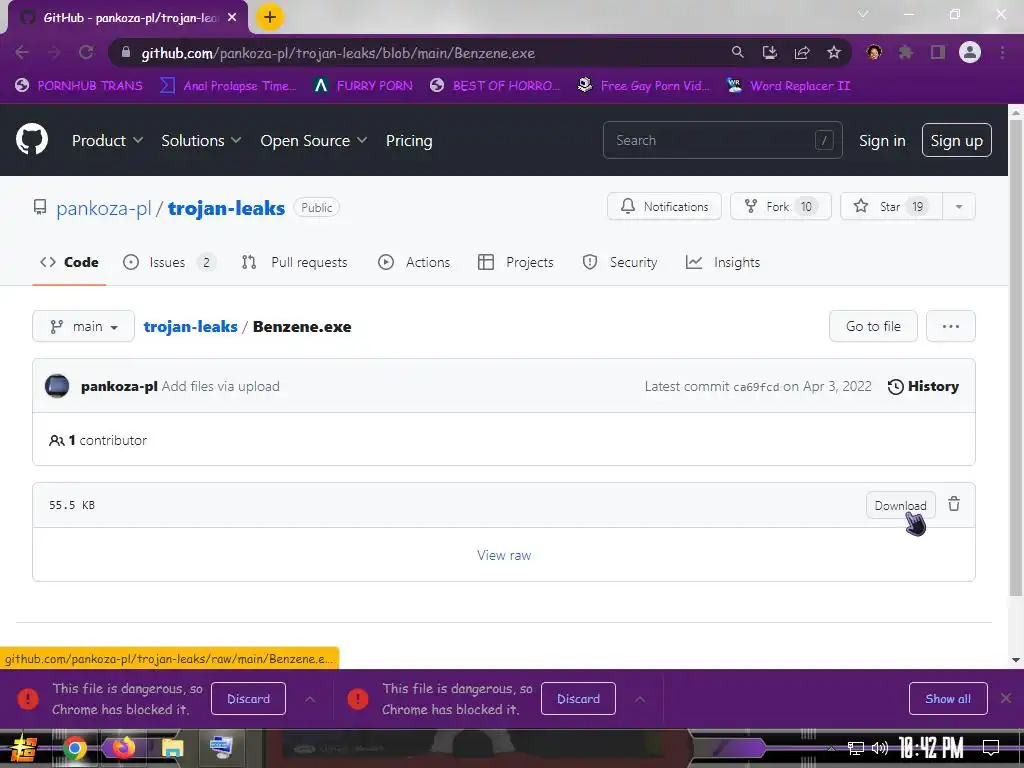This screenshot has height=768, width=1024.
Task: Click the install app icon in address bar
Action: 770,52
